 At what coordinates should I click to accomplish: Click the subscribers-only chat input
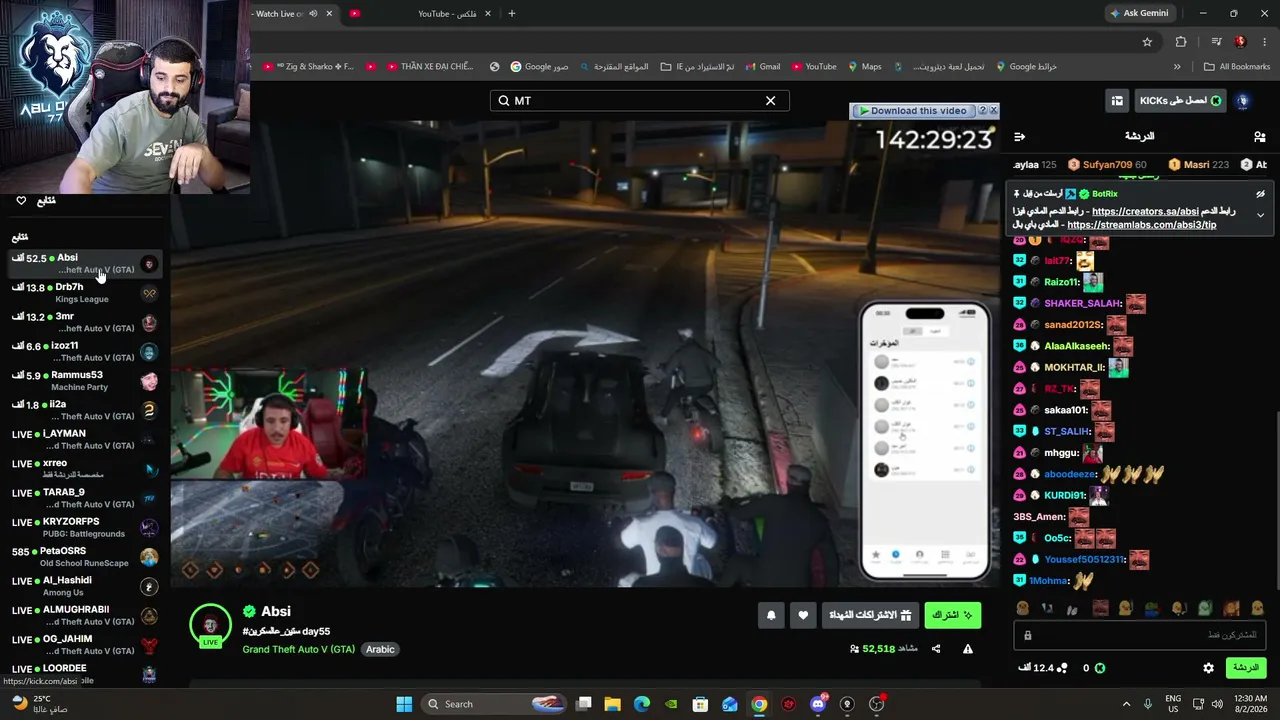click(1140, 635)
